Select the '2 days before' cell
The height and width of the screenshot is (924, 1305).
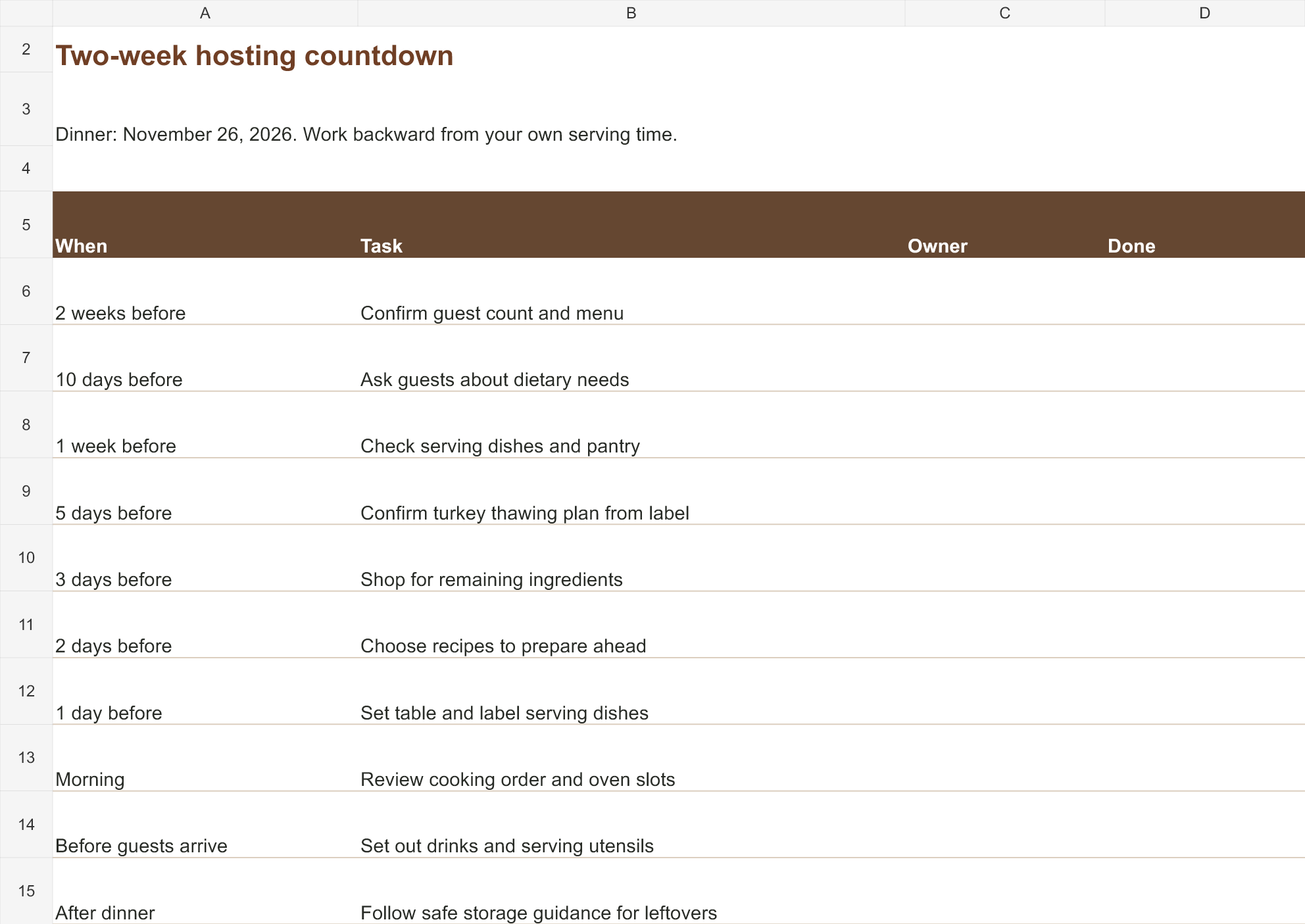205,625
